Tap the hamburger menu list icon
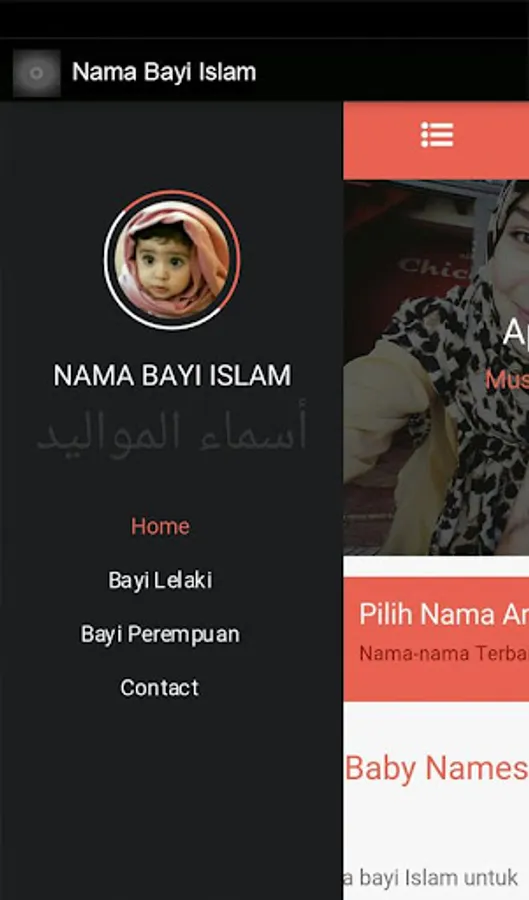Viewport: 529px width, 900px height. [437, 135]
